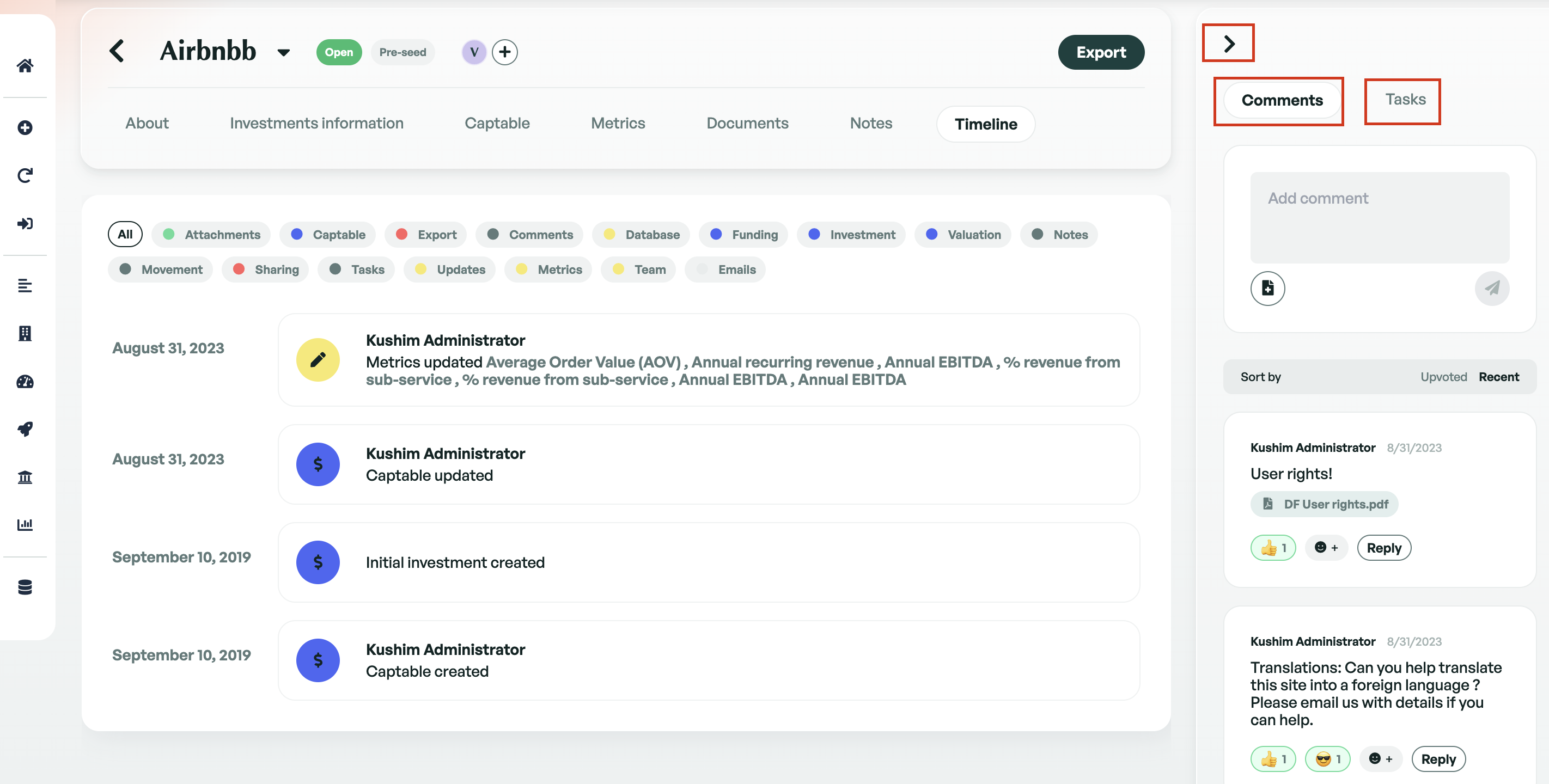Toggle the Updates filter chip
Viewport: 1549px width, 784px height.
coord(449,269)
